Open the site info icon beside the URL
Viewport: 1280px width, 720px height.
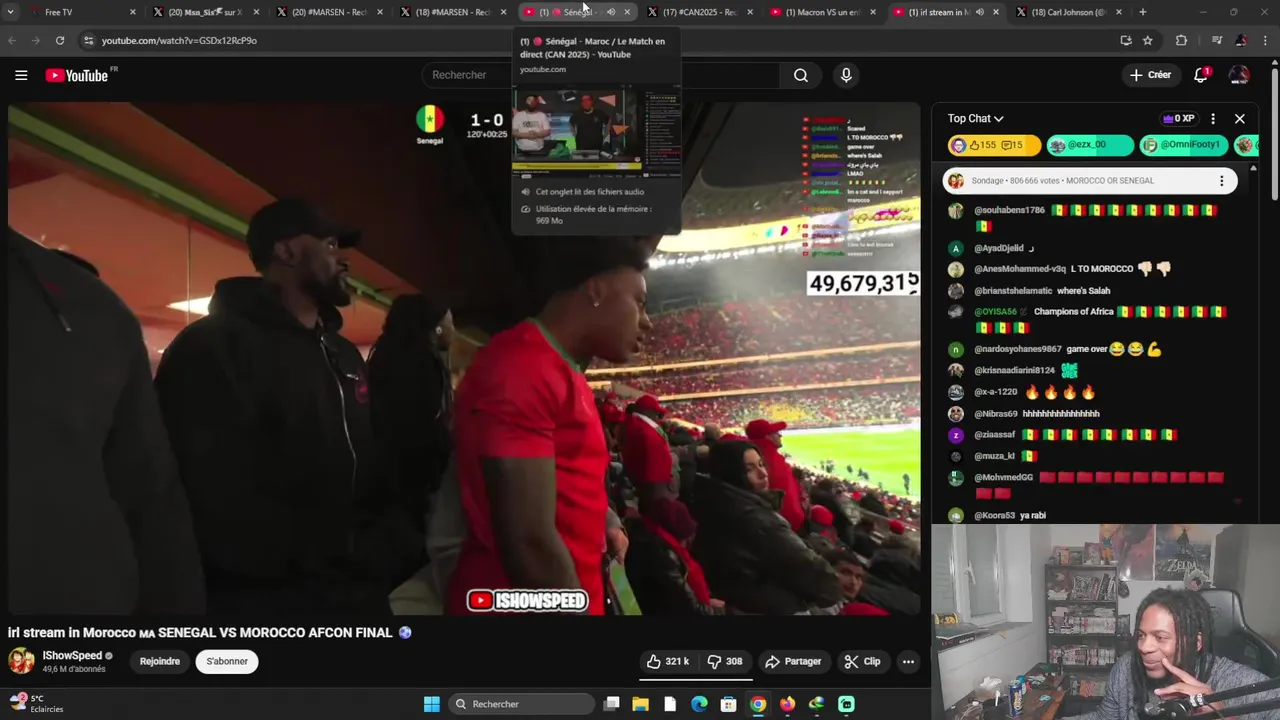pyautogui.click(x=89, y=40)
